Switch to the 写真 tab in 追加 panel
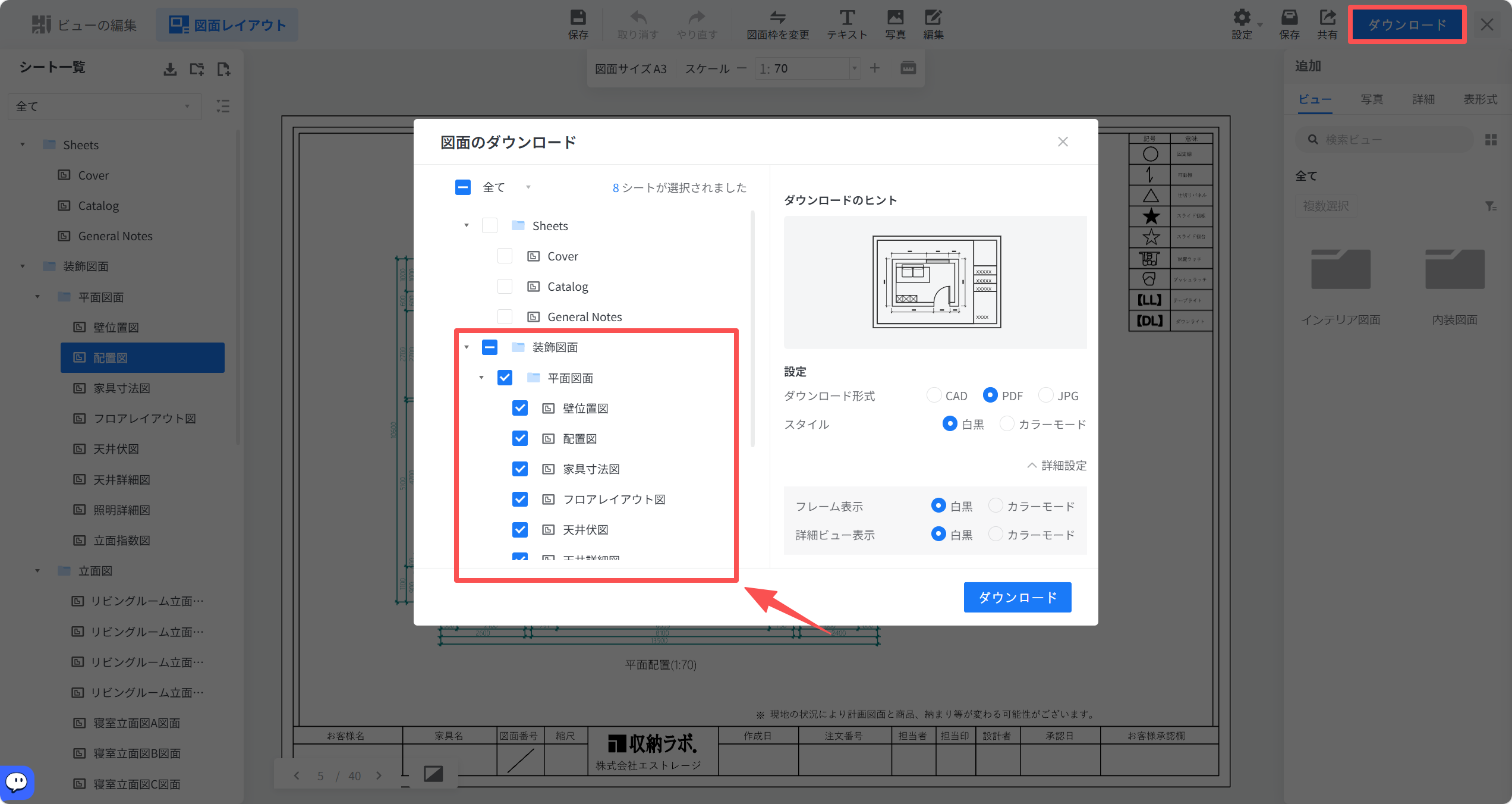 pyautogui.click(x=1372, y=99)
